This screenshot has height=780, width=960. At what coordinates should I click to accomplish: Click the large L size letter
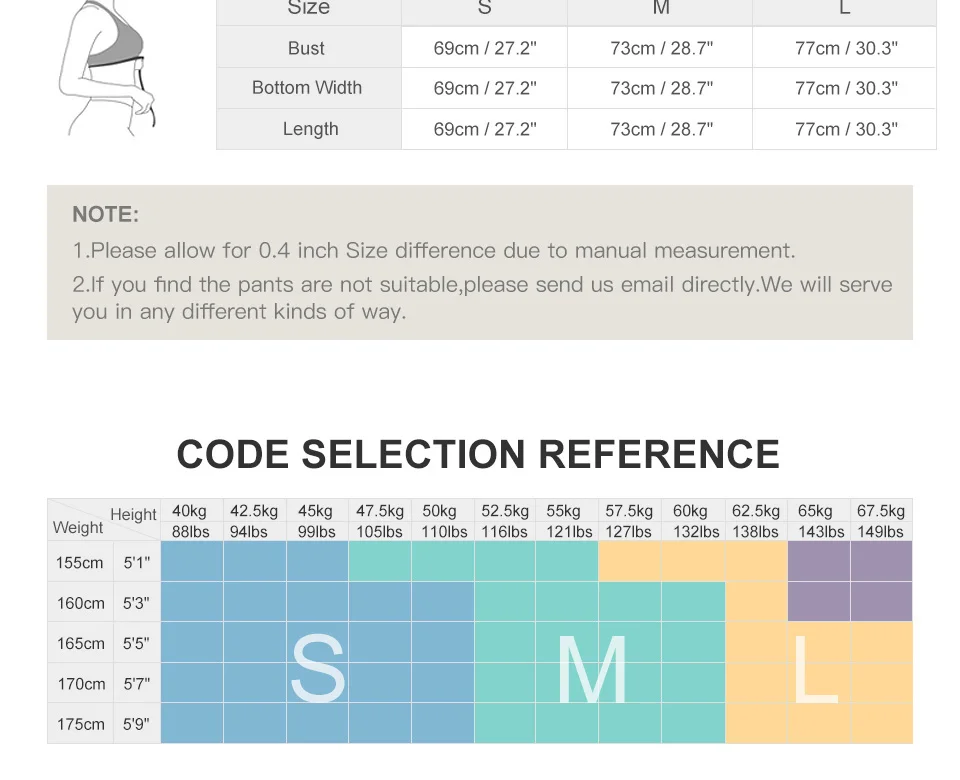pos(816,668)
